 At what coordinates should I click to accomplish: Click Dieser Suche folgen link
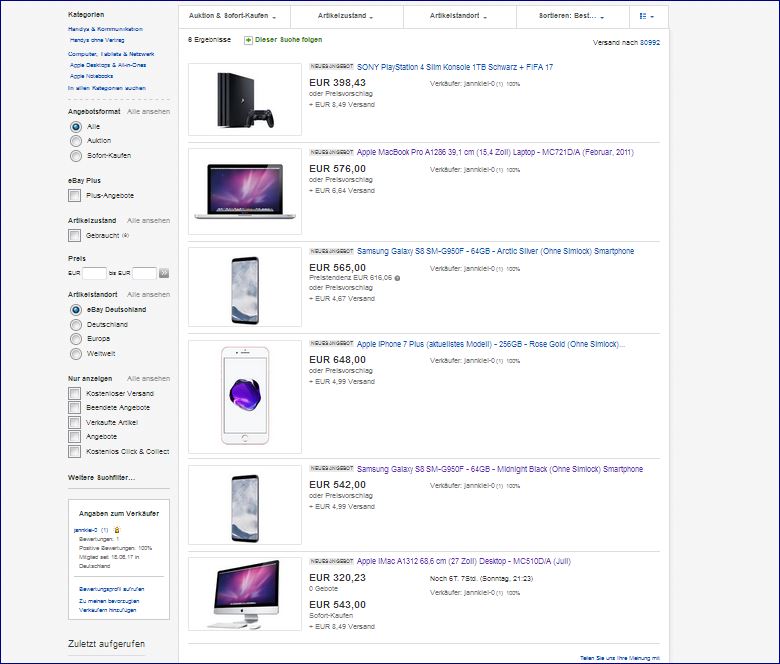(x=289, y=40)
